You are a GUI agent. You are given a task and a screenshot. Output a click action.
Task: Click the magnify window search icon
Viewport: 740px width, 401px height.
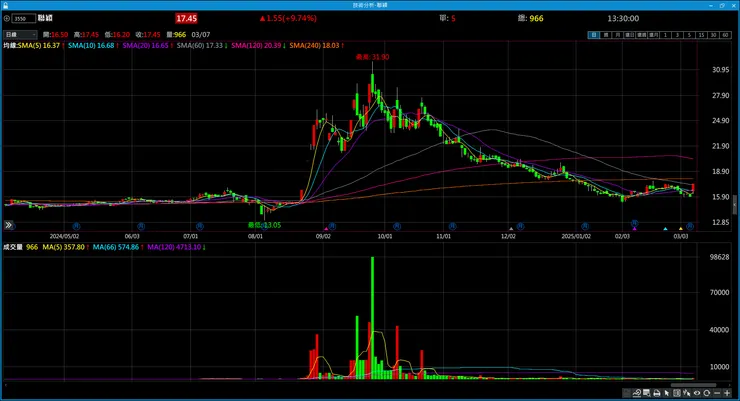point(647,393)
